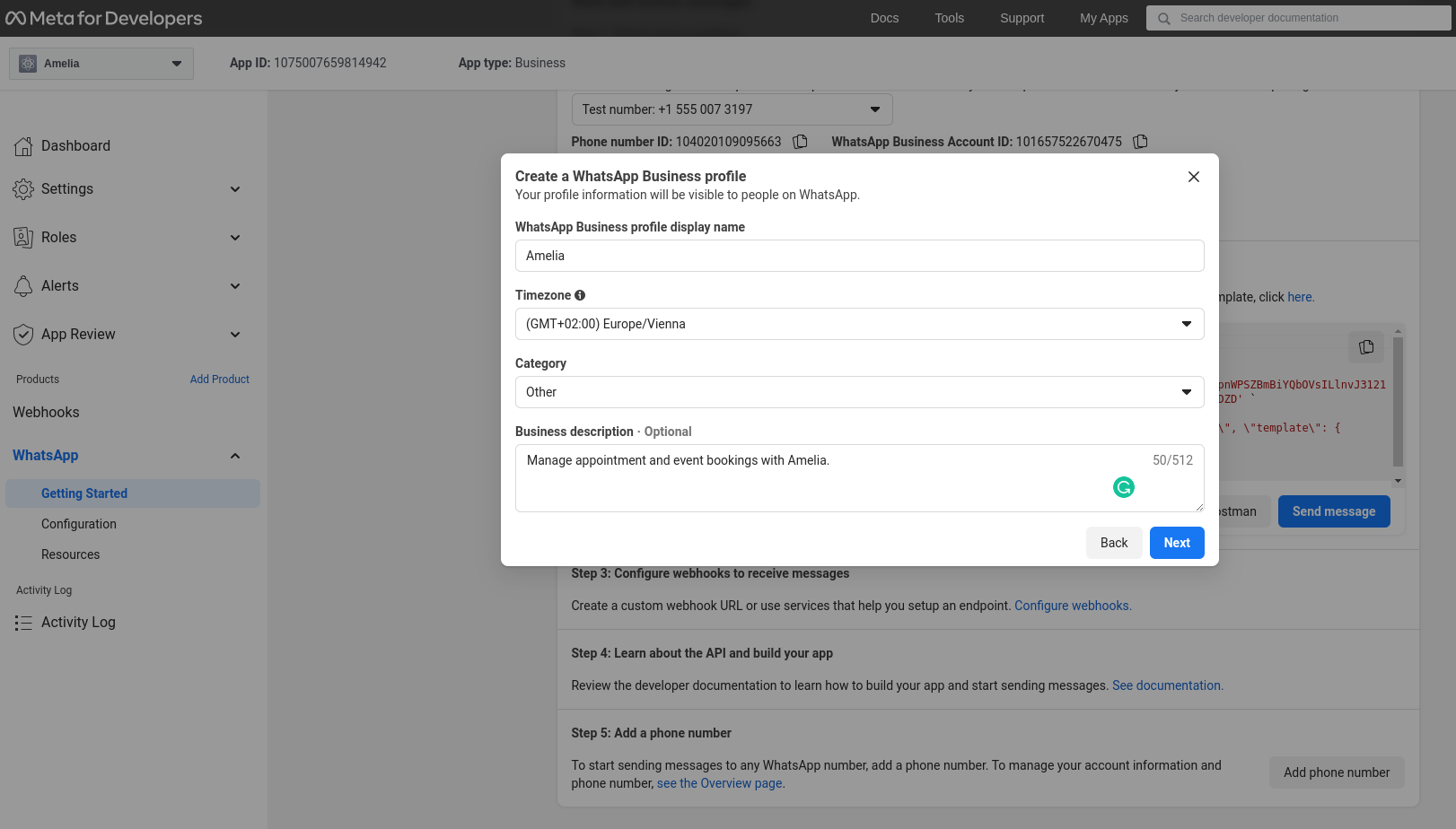1456x829 pixels.
Task: Click the App ID 1075007659814942 text
Action: point(308,63)
